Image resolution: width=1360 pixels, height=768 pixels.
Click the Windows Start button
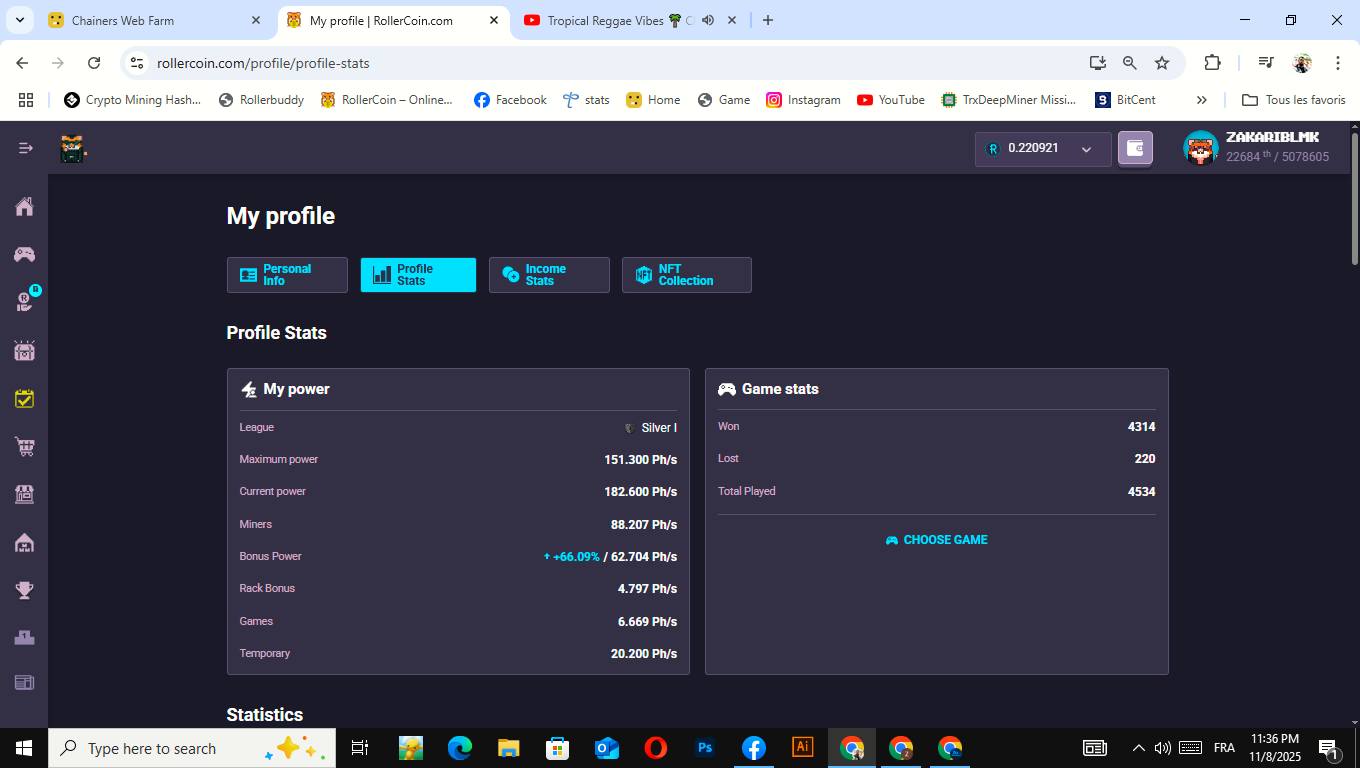pyautogui.click(x=24, y=748)
